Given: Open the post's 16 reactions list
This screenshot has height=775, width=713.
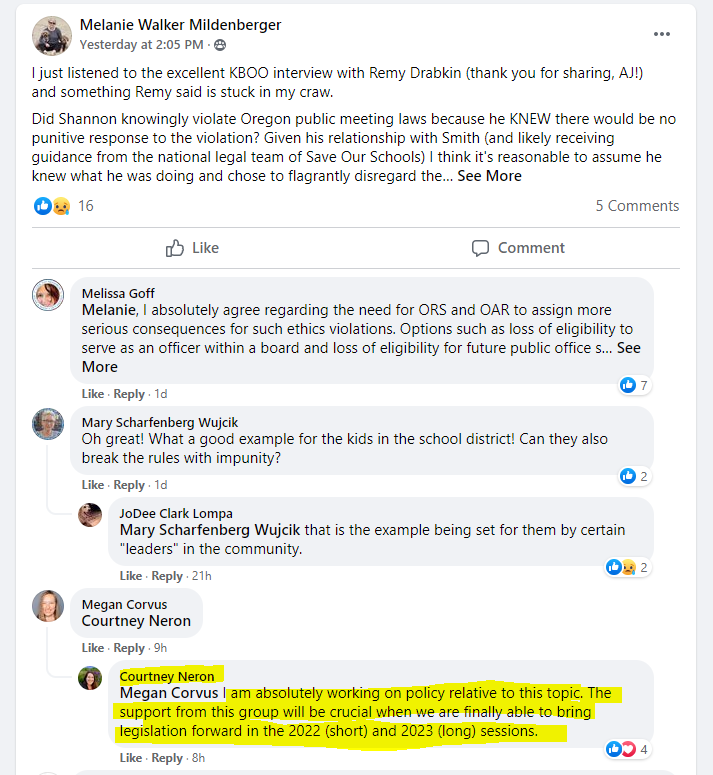Looking at the screenshot, I should [63, 206].
